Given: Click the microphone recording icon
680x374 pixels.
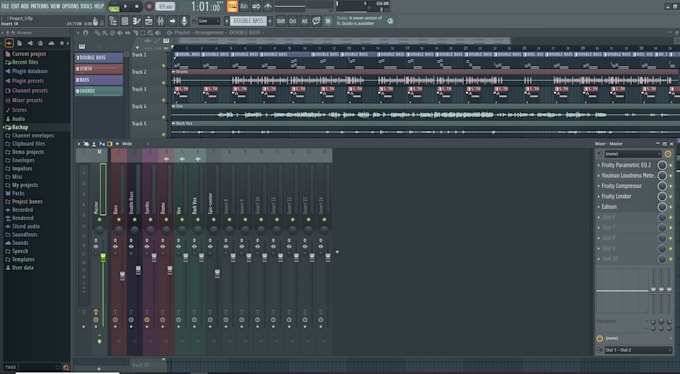Looking at the screenshot, I should 184,21.
